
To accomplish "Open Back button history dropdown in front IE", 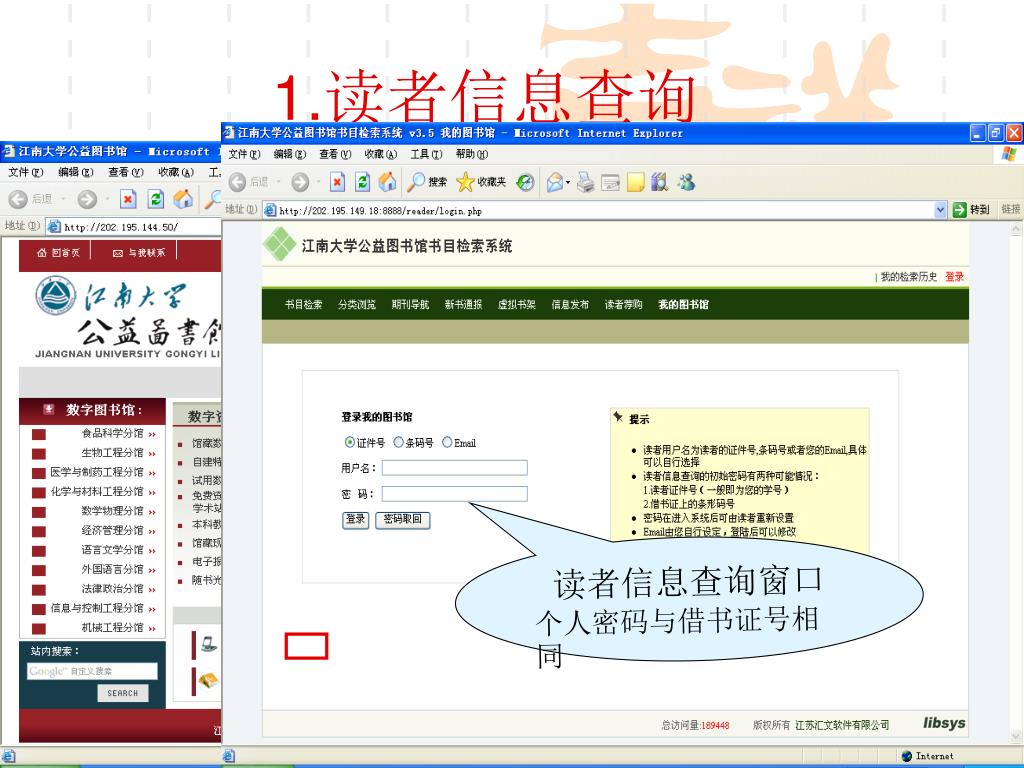I will [x=279, y=182].
